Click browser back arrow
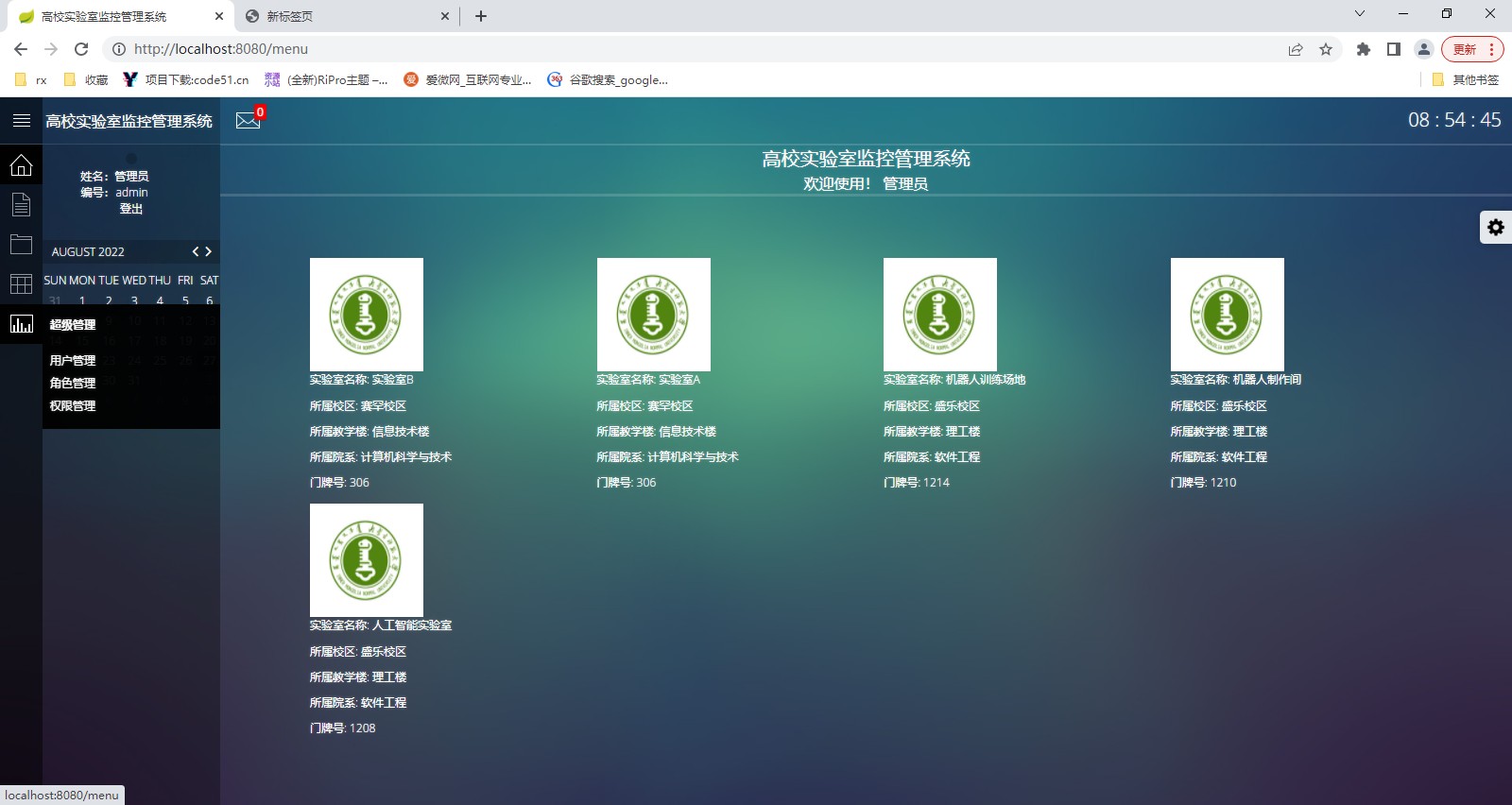The image size is (1512, 805). pos(21,49)
